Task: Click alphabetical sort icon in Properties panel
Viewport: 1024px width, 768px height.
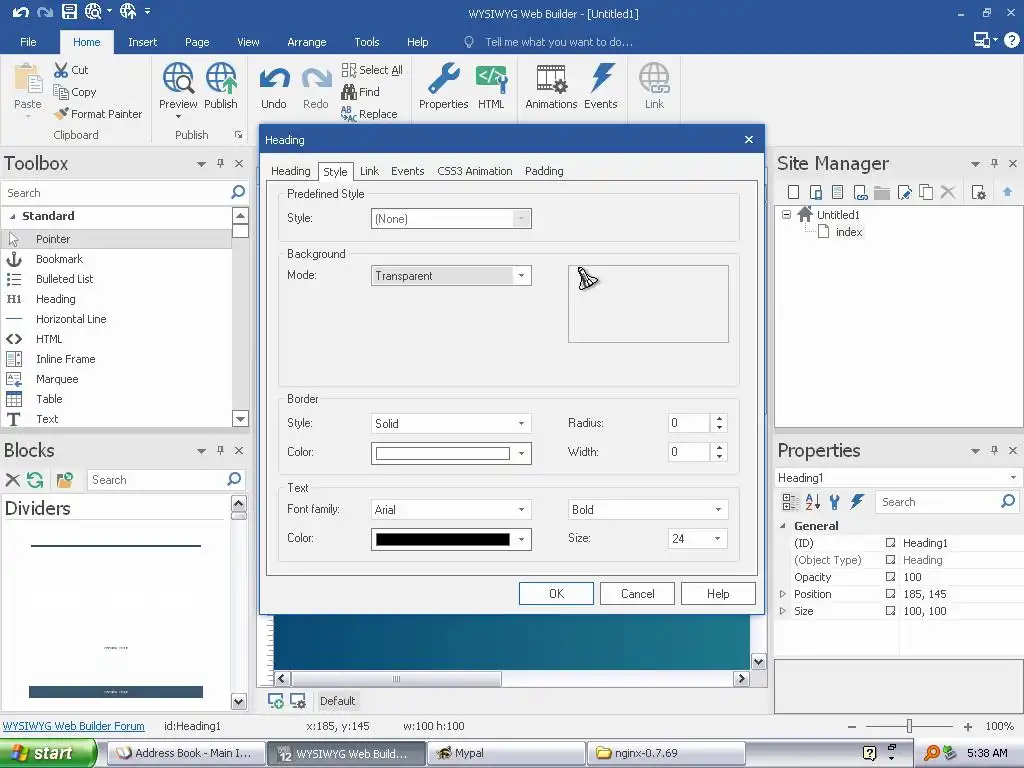Action: point(812,502)
